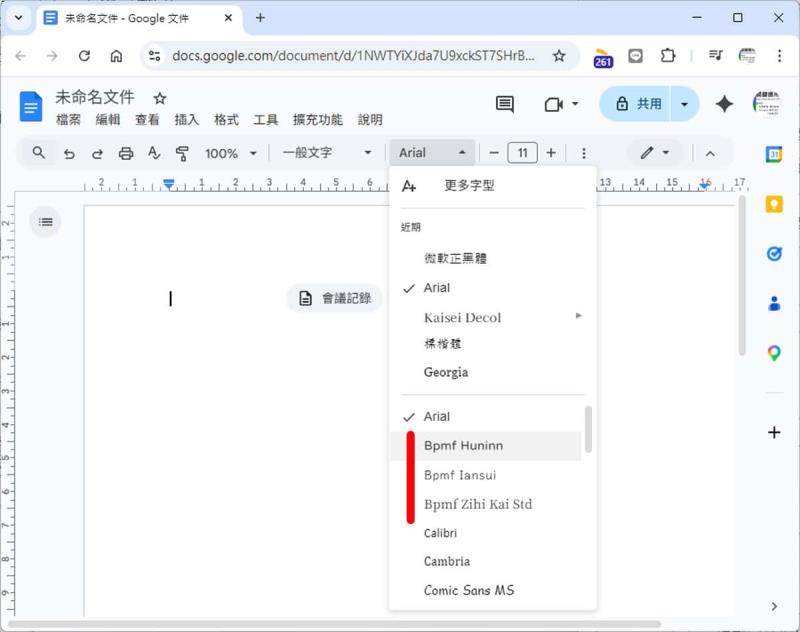Open Google Keep in the side panel
Image resolution: width=800 pixels, height=632 pixels.
pos(773,204)
